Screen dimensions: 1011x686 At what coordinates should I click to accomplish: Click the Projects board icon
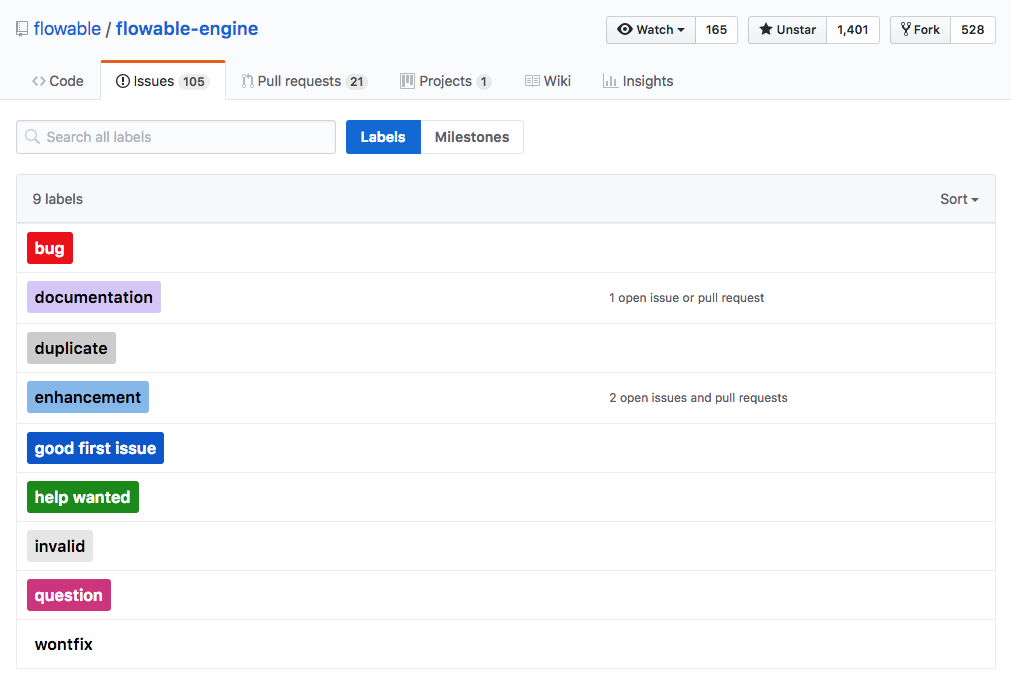pos(407,81)
